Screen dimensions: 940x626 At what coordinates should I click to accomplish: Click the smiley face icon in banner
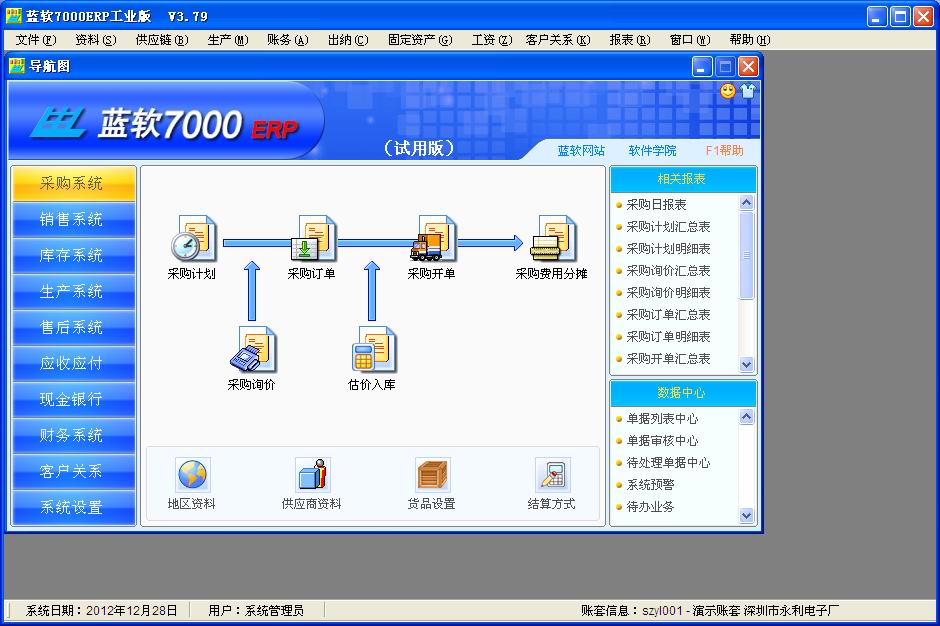[727, 91]
